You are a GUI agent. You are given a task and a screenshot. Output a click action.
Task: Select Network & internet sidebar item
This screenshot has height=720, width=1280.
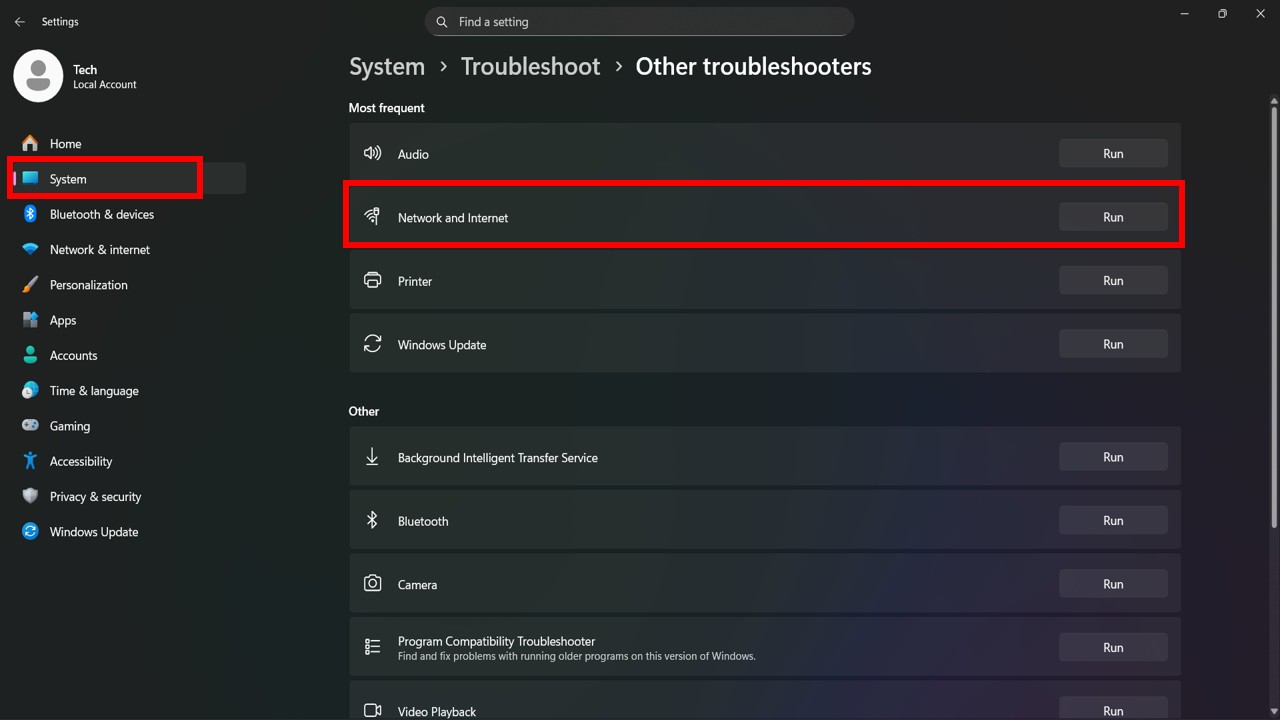pyautogui.click(x=99, y=250)
